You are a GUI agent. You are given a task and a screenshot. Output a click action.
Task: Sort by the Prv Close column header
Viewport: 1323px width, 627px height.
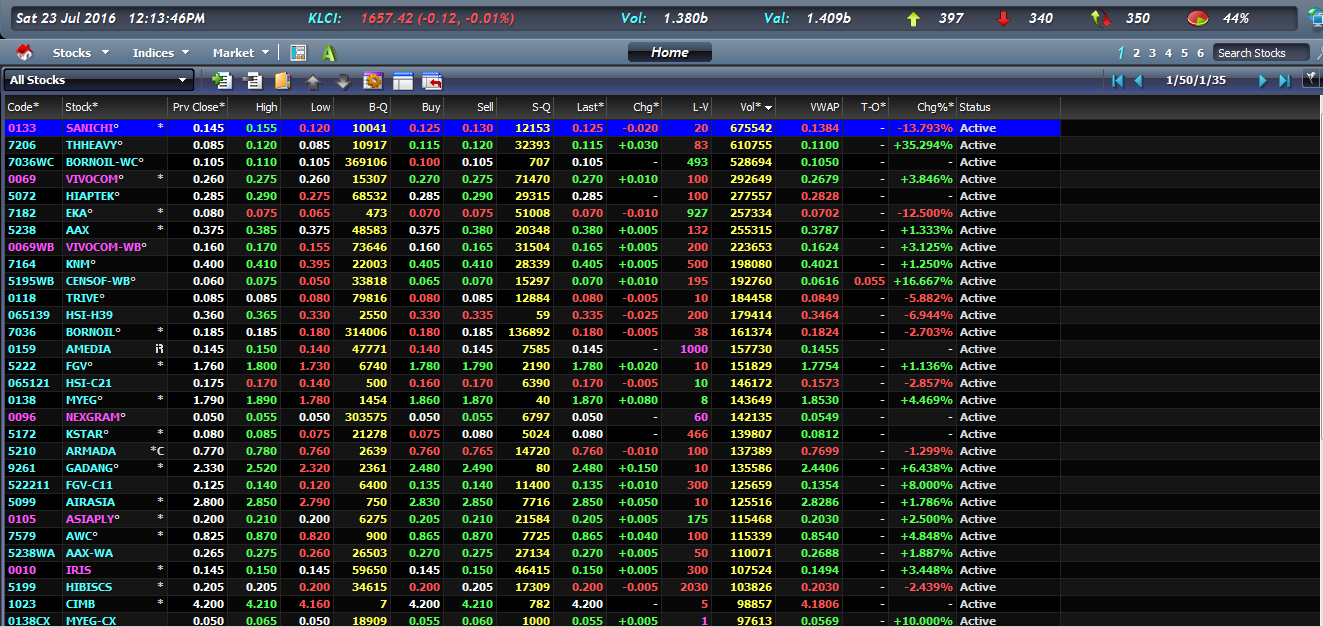point(199,107)
